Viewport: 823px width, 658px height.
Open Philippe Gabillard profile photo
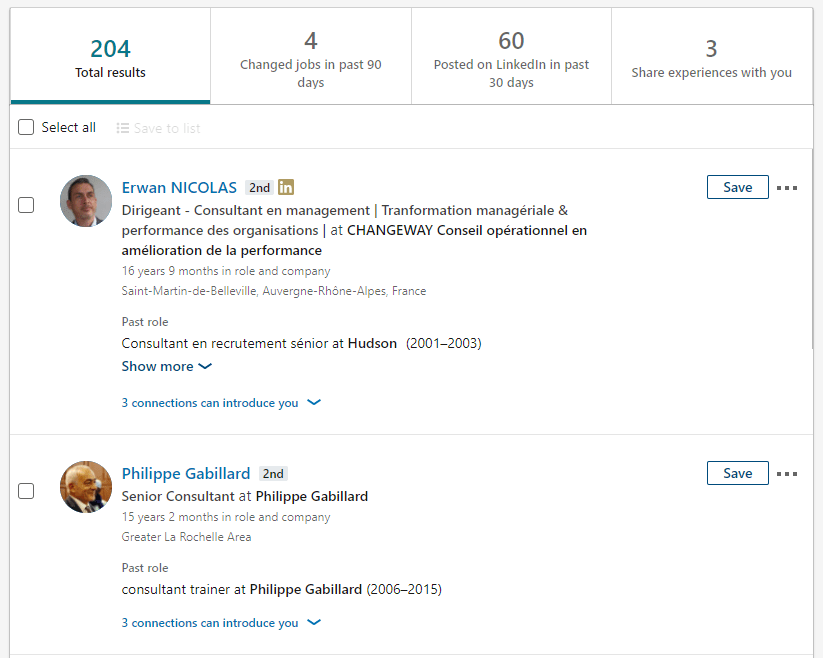click(86, 487)
